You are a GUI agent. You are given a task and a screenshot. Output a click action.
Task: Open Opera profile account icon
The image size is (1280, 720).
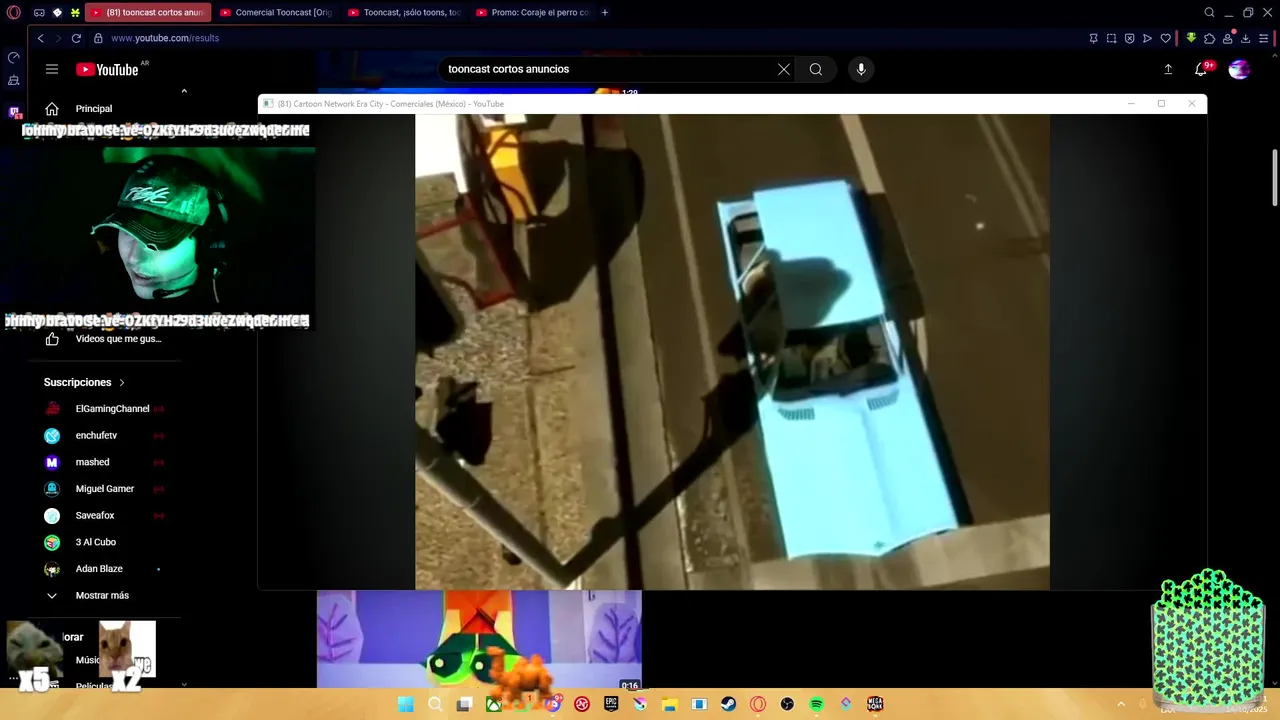[x=1228, y=38]
